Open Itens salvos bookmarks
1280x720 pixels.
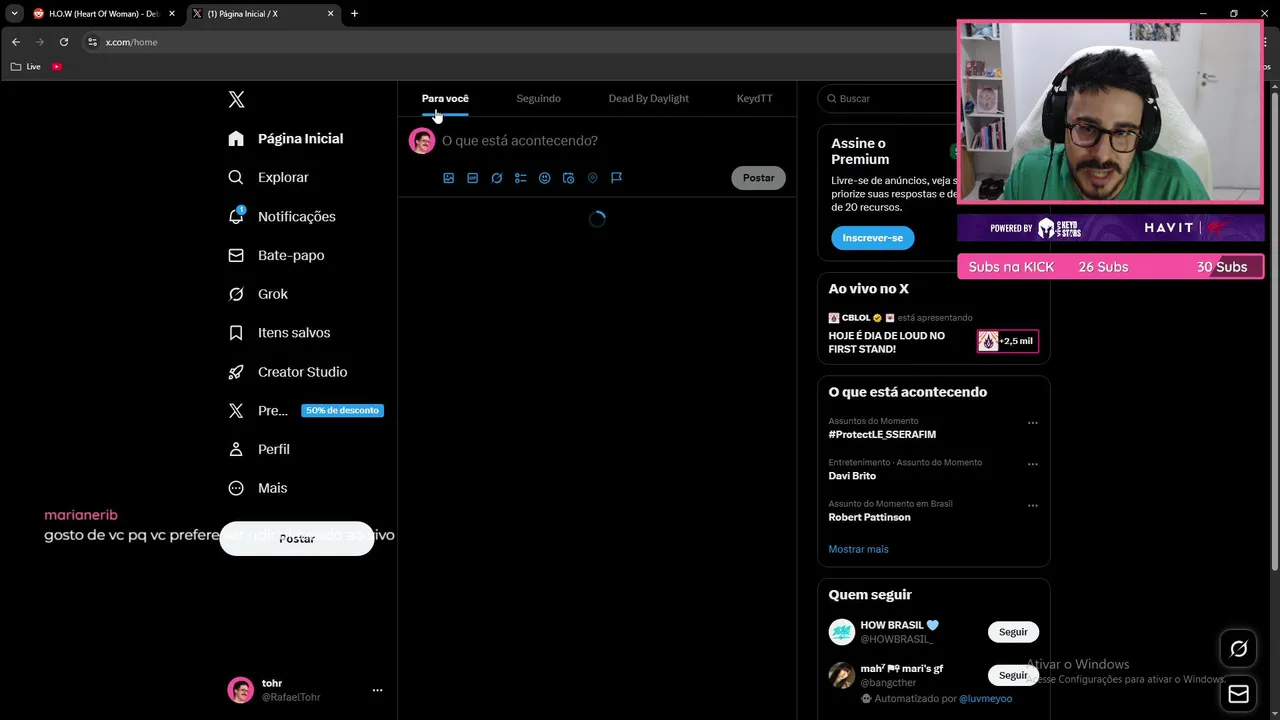pos(280,332)
